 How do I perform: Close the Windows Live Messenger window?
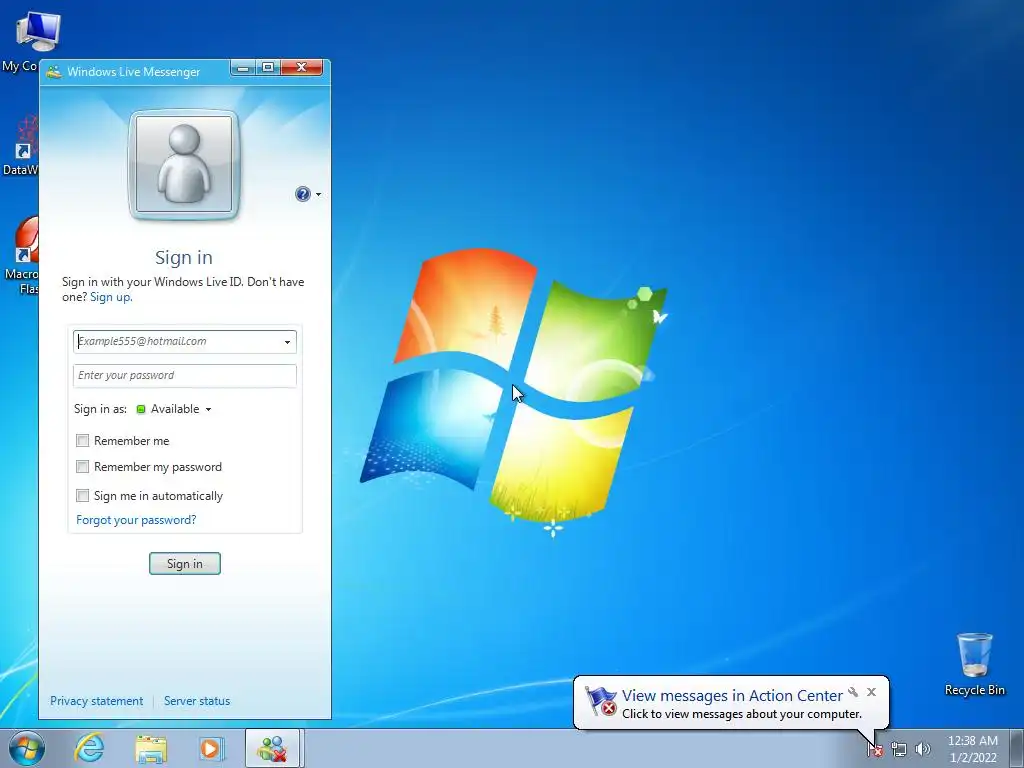point(302,67)
